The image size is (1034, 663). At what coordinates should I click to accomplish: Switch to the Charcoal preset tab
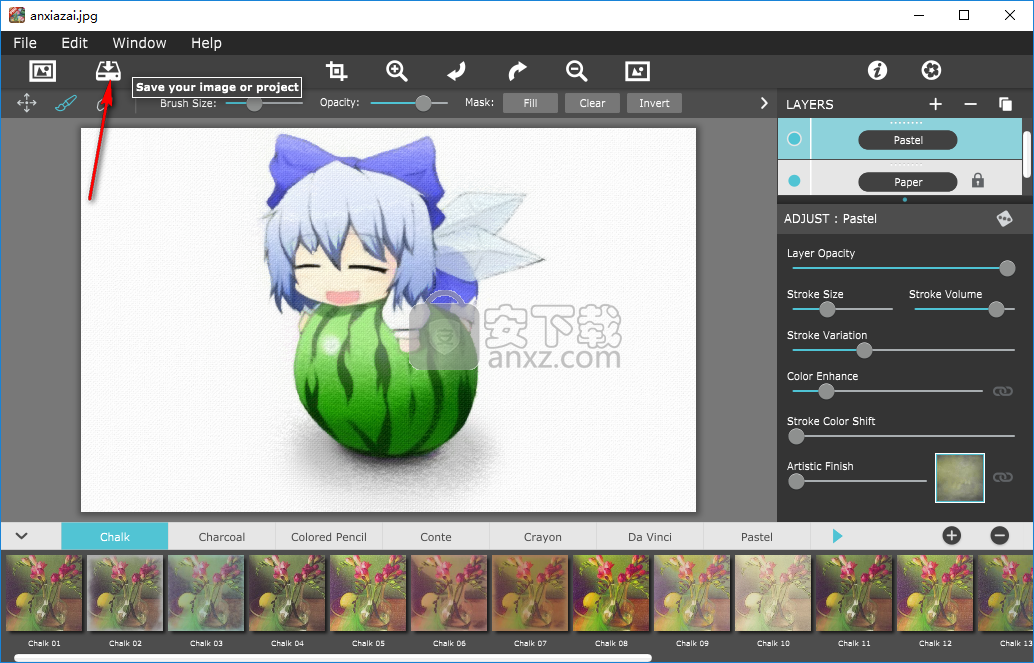222,536
